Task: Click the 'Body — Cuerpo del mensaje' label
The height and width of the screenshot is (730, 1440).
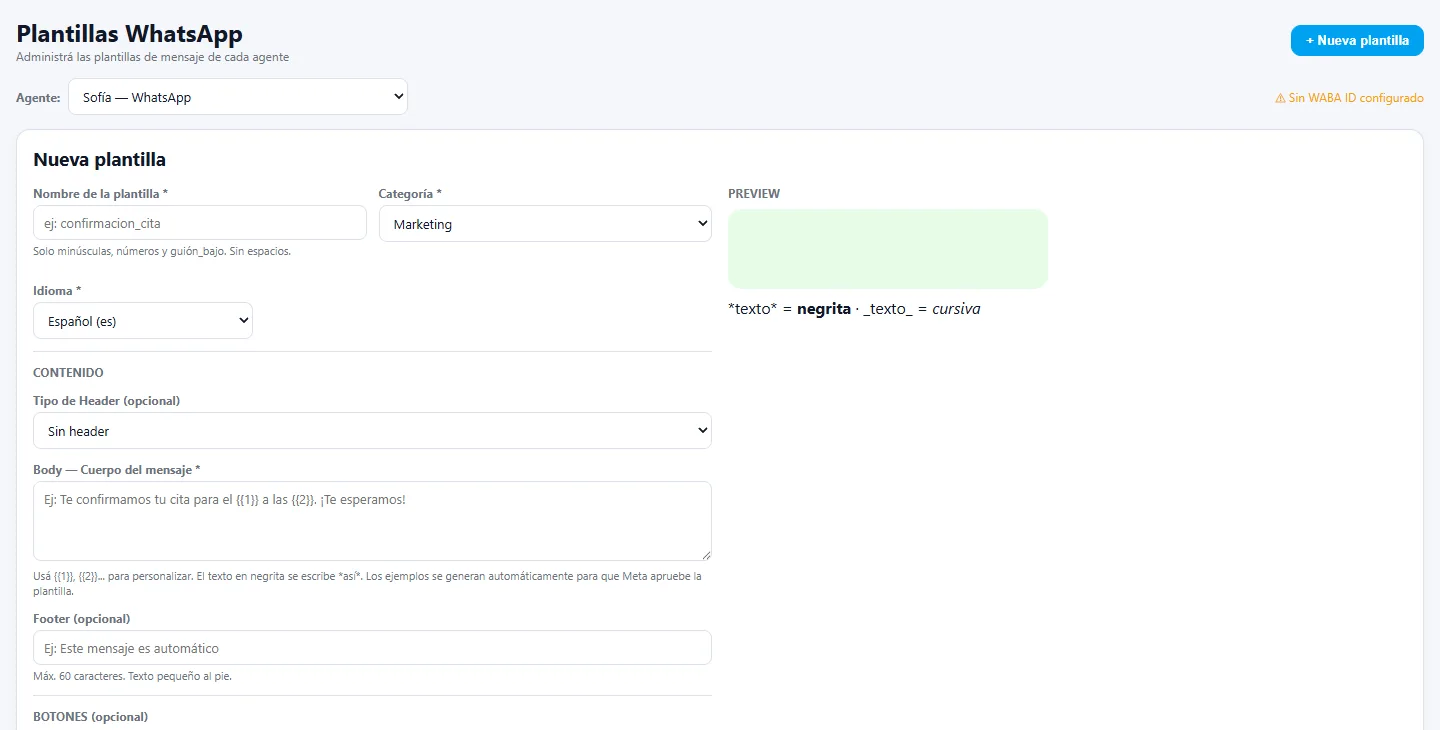Action: point(117,469)
